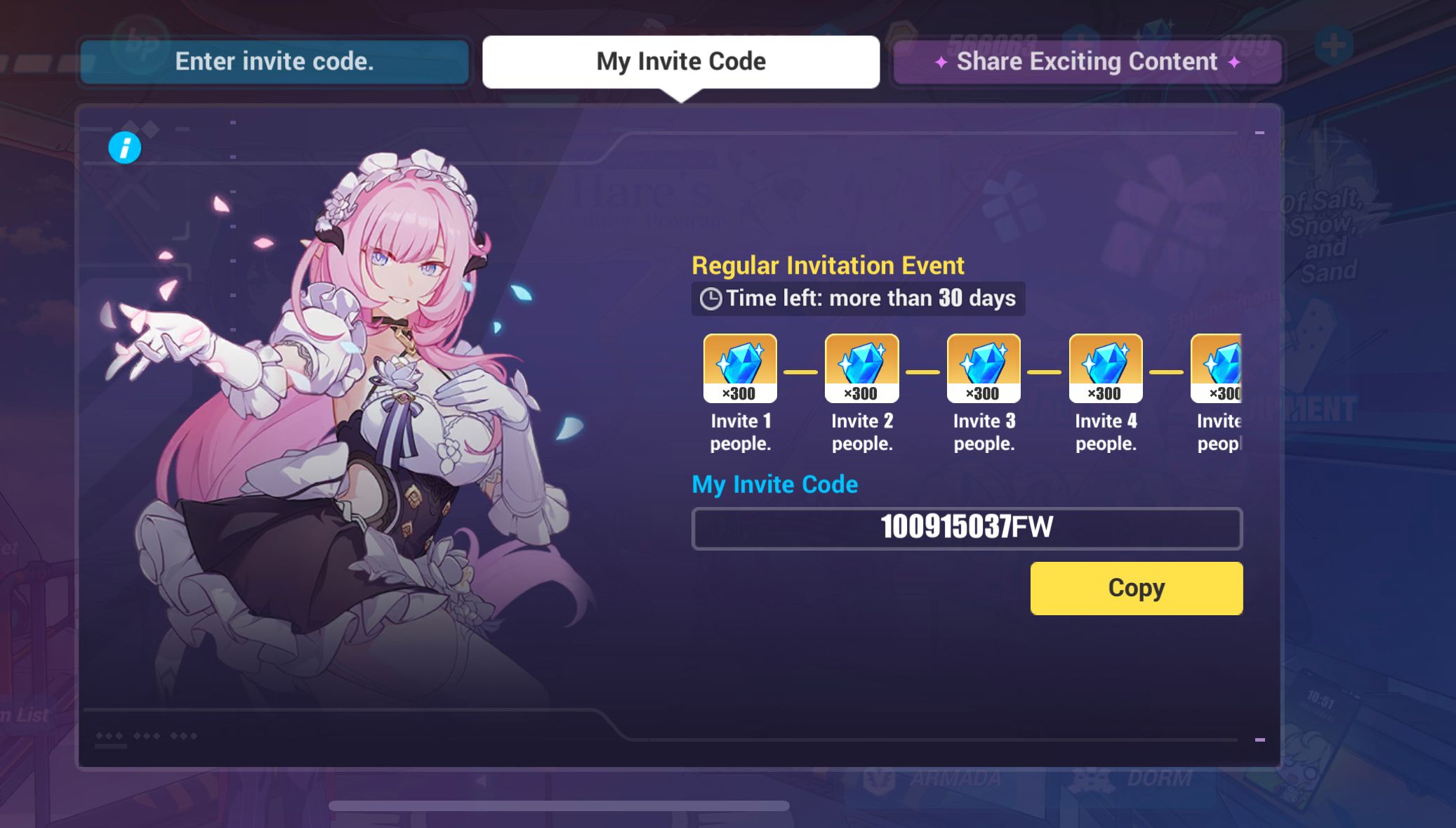1456x828 pixels.
Task: Click the invite code field 100915037FW
Action: 967,528
